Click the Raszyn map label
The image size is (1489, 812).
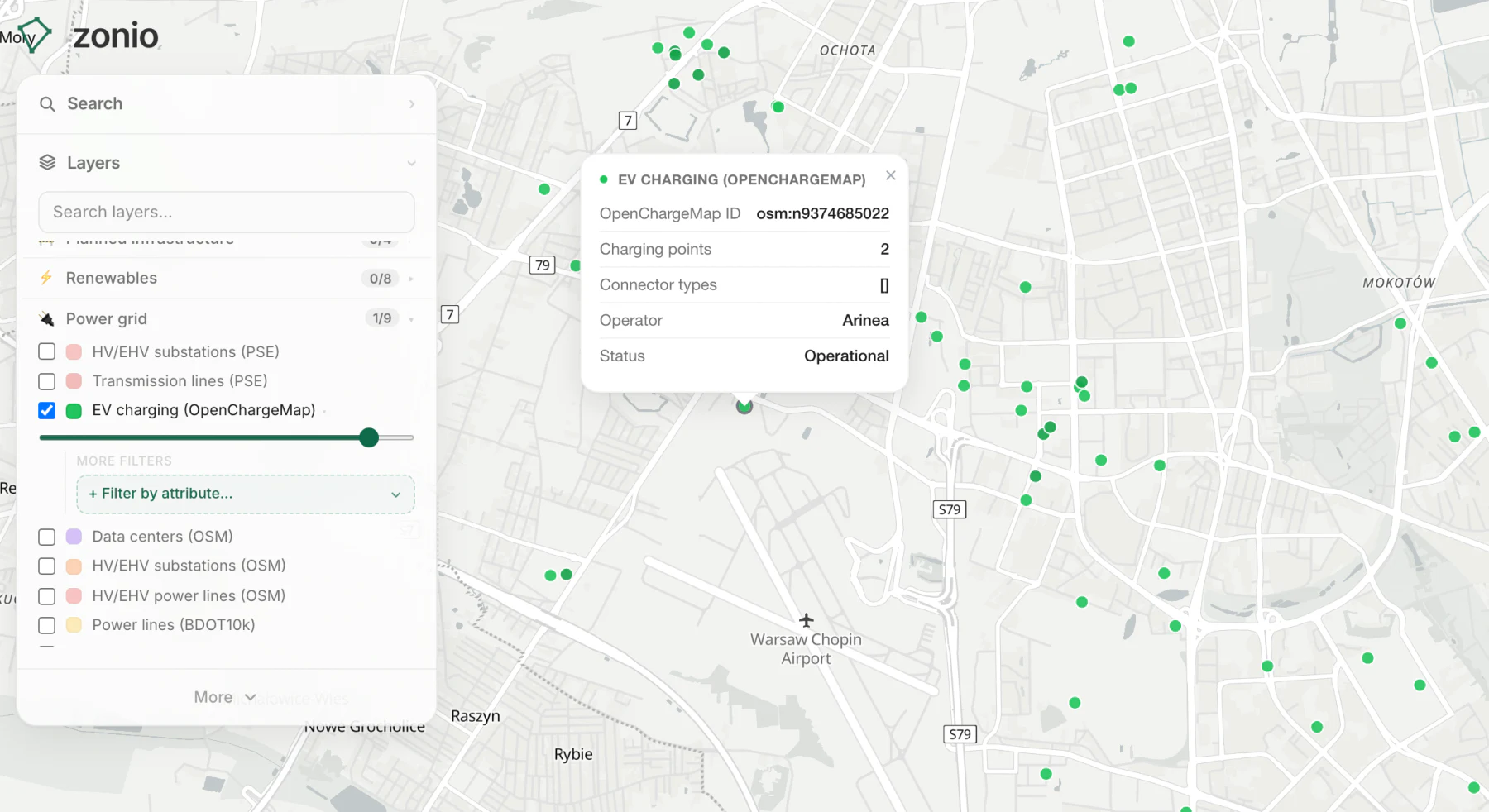[476, 716]
